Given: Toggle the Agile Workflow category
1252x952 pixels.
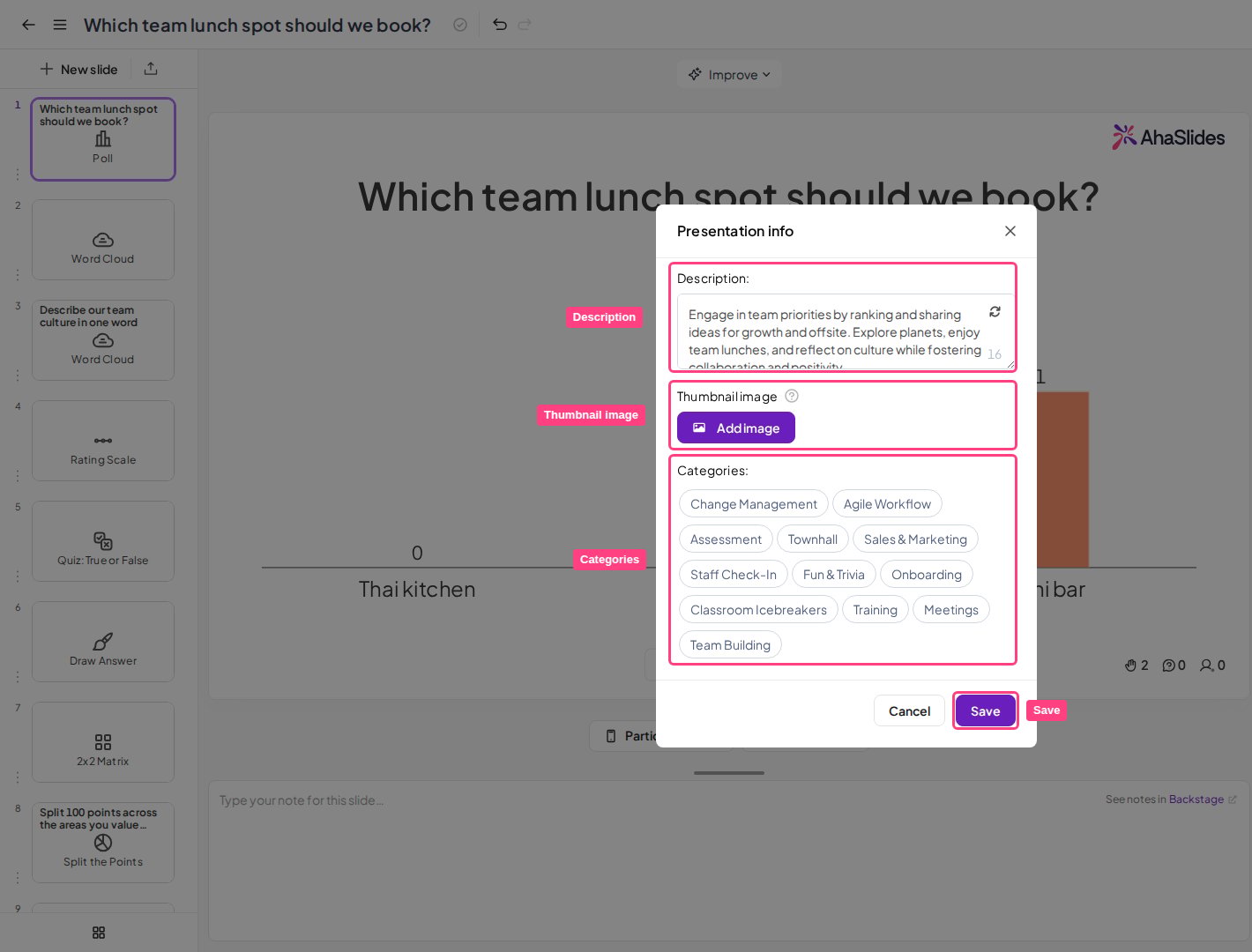Looking at the screenshot, I should [x=887, y=504].
